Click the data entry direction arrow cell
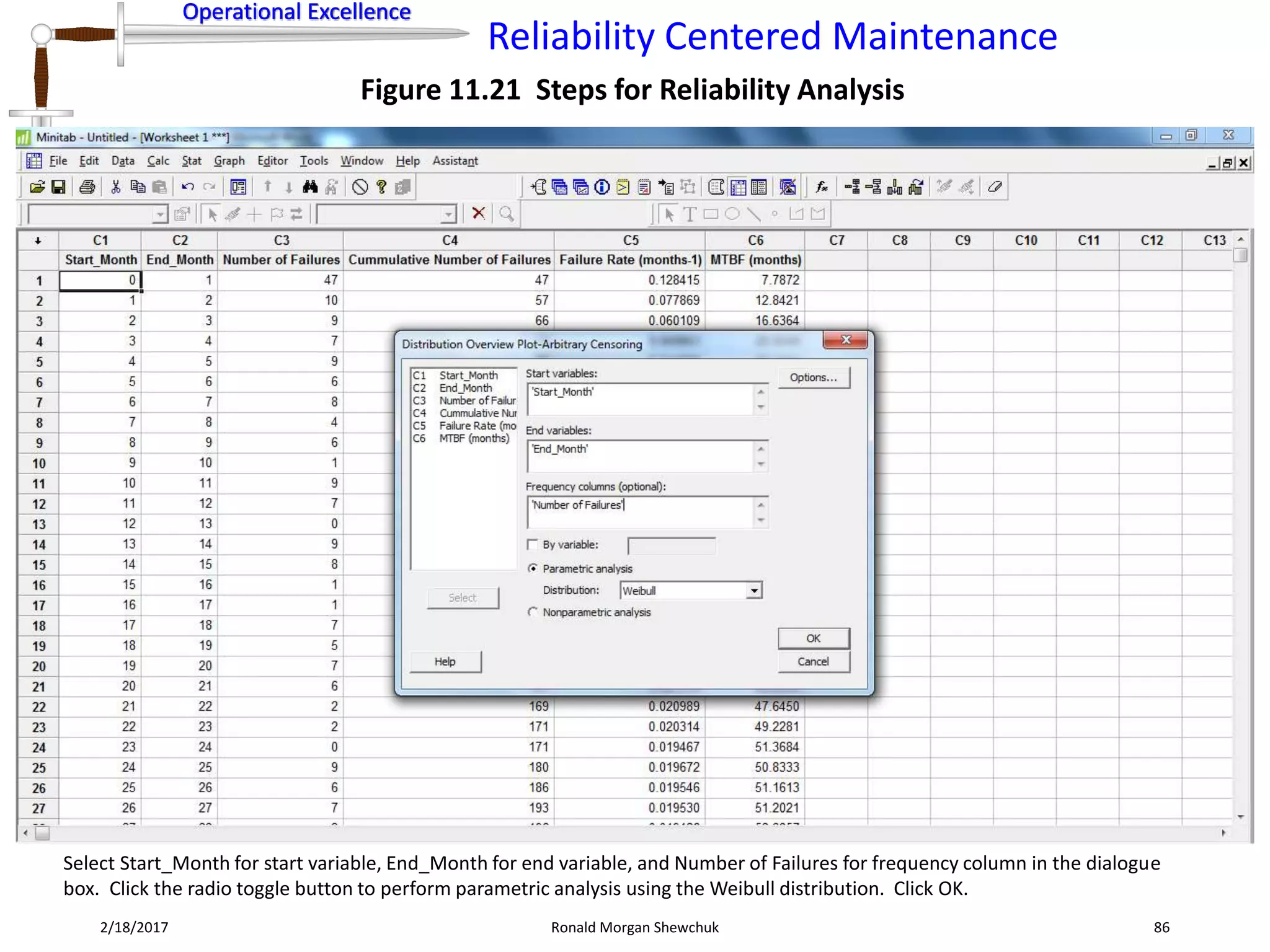 [38, 240]
